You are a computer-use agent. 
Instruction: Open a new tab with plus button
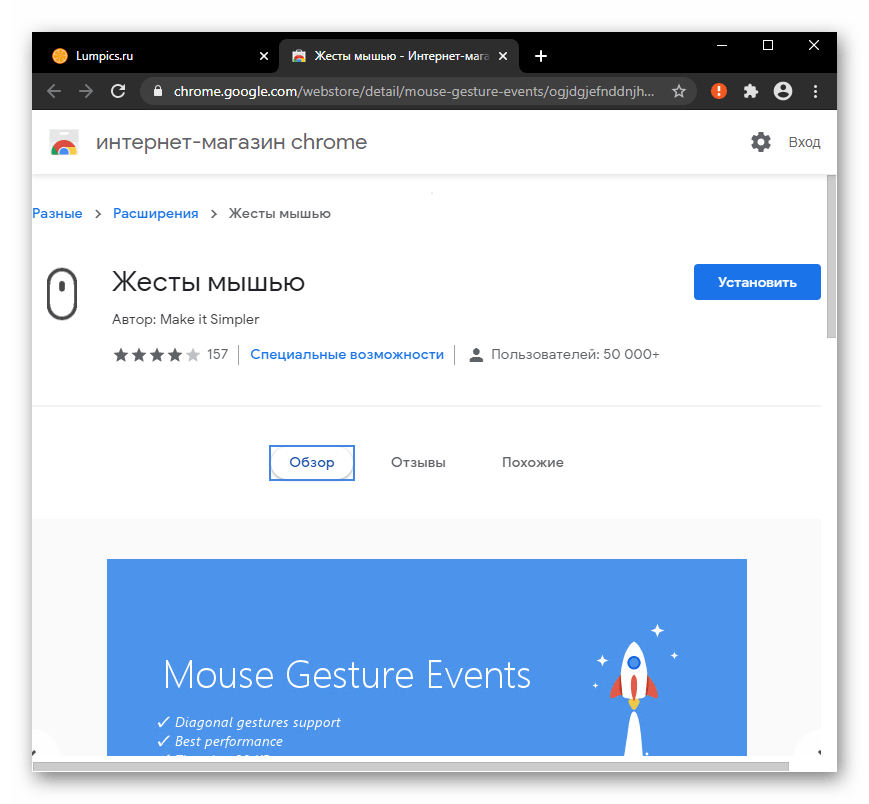pos(541,56)
